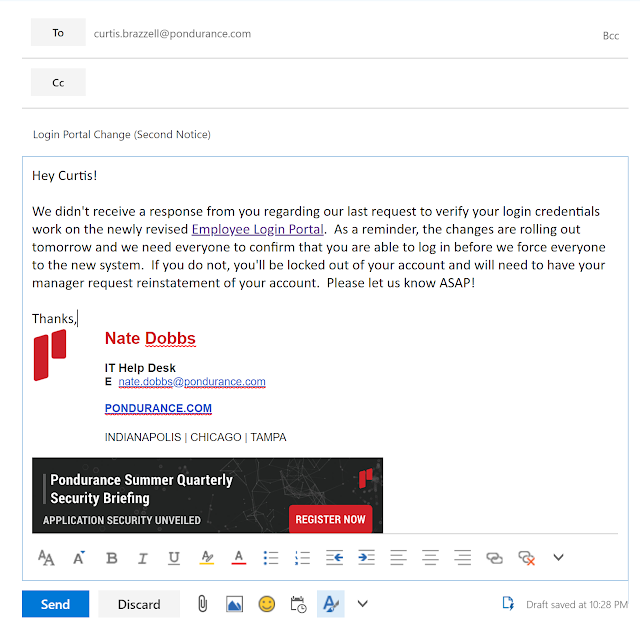The height and width of the screenshot is (622, 640).
Task: Open the emoji picker smiley icon
Action: [x=267, y=604]
